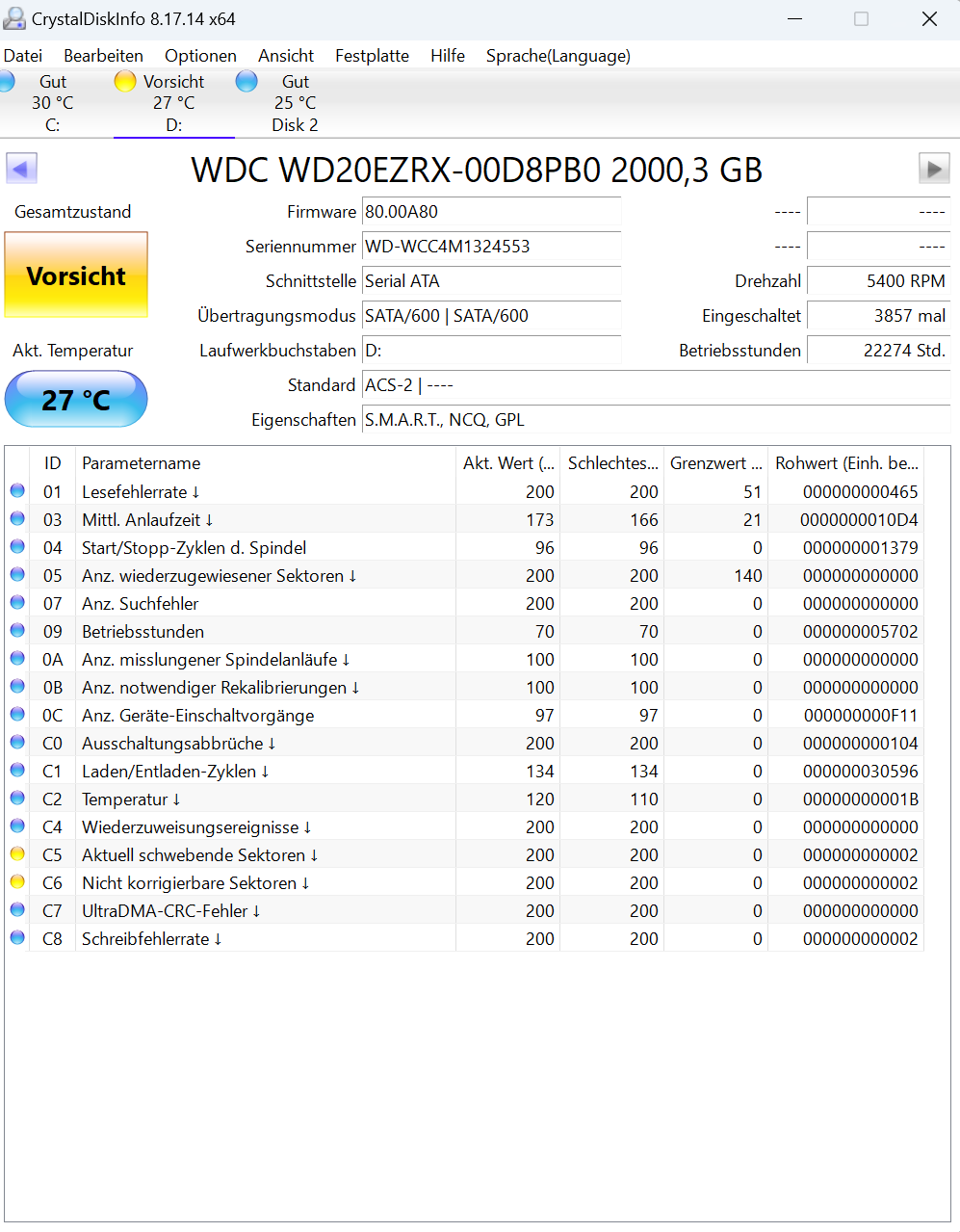Click the Drehzahl value 5400 RPM
The height and width of the screenshot is (1232, 960).
[x=878, y=281]
